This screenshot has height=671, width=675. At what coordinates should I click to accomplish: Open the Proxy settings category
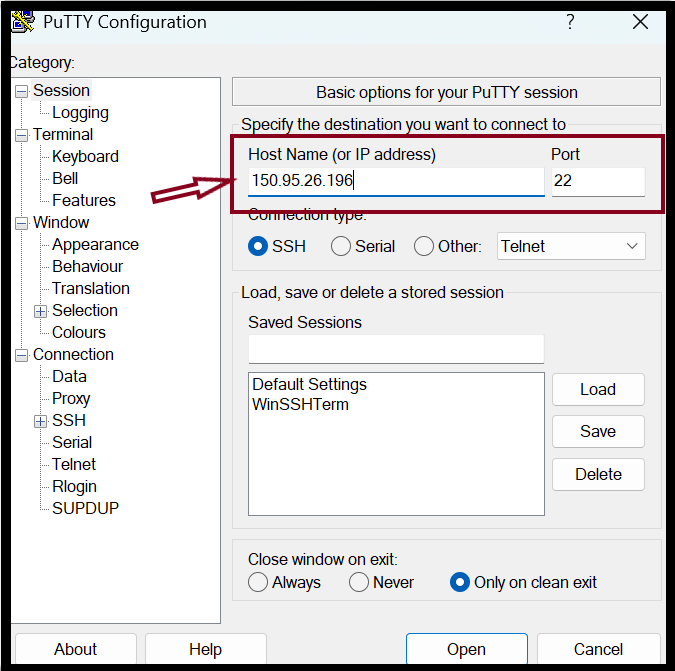pyautogui.click(x=71, y=399)
